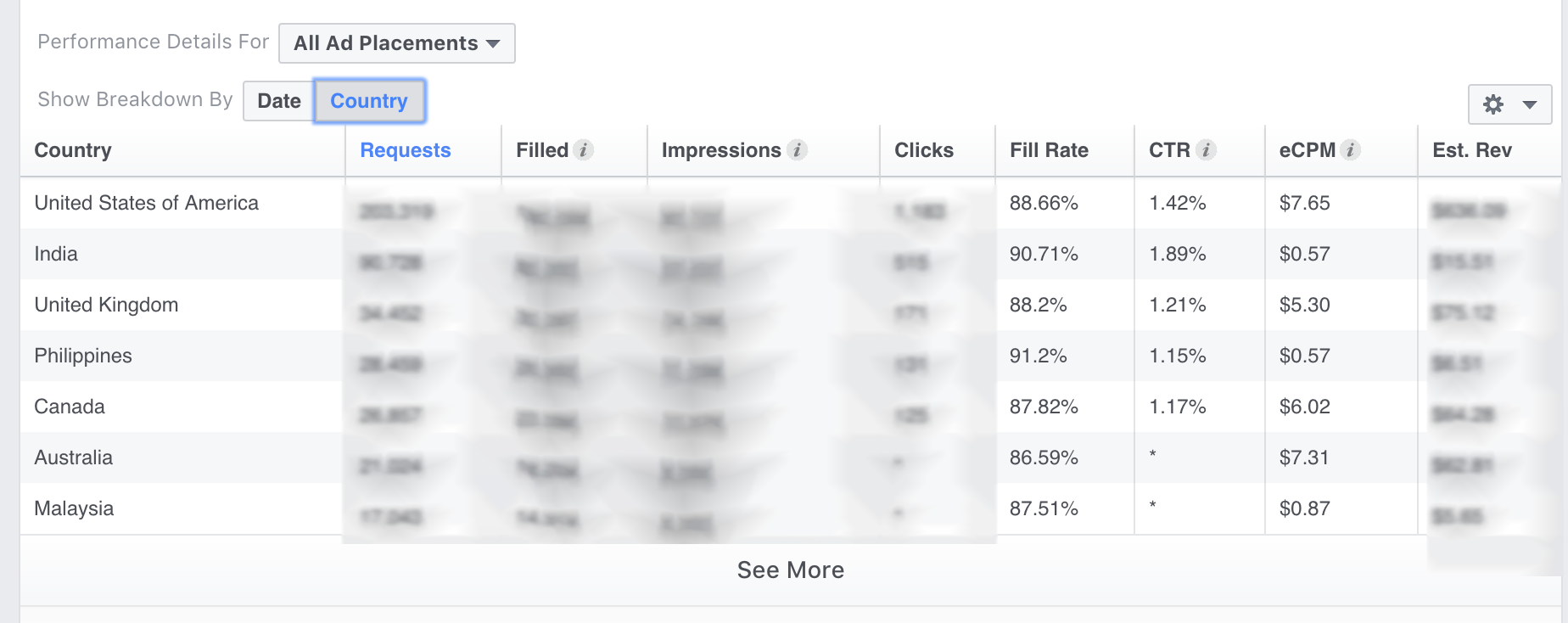
Task: Click the Est. Rev column header
Action: click(x=1472, y=150)
